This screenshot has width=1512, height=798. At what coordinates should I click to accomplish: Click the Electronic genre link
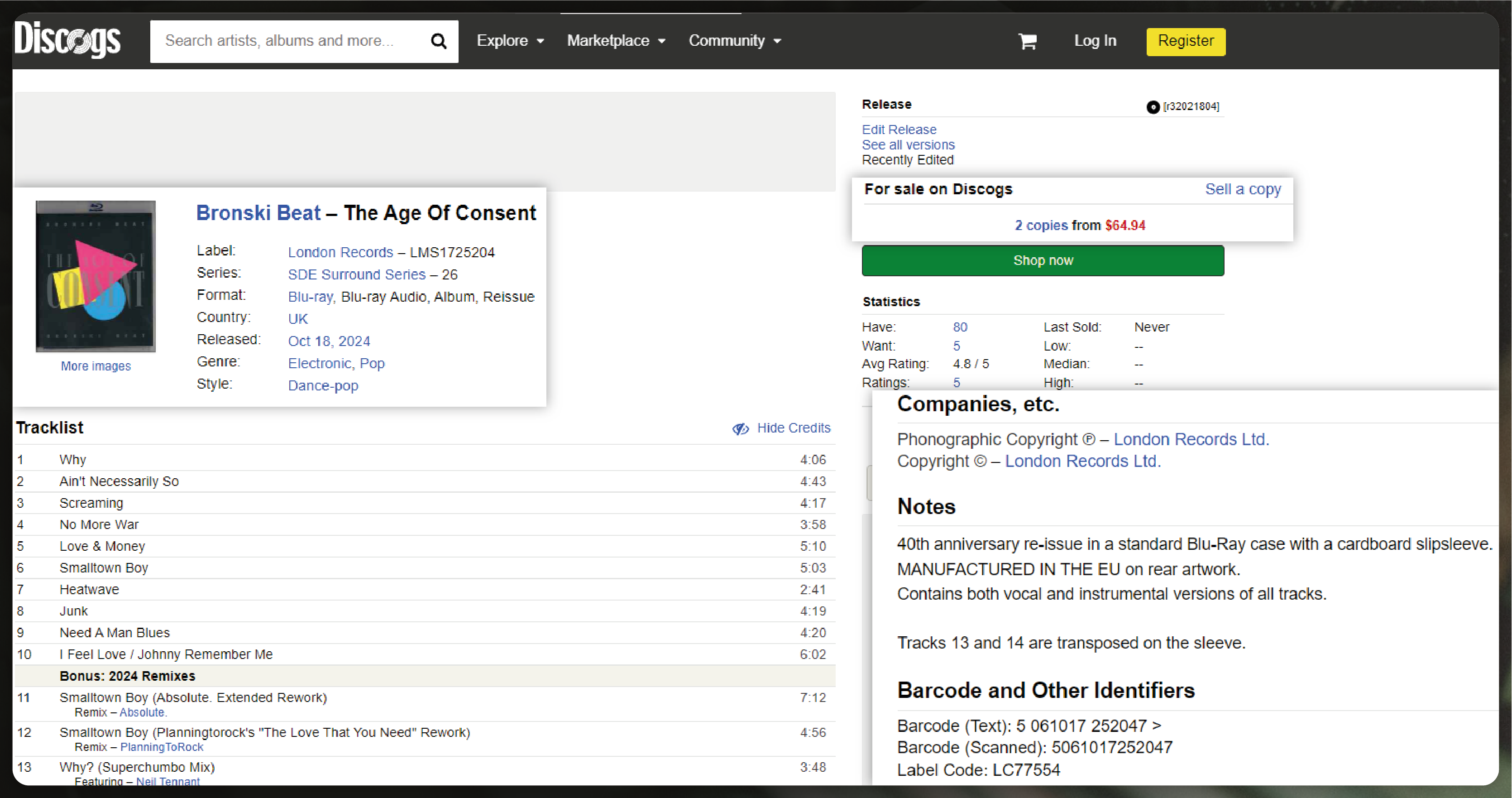coord(319,364)
